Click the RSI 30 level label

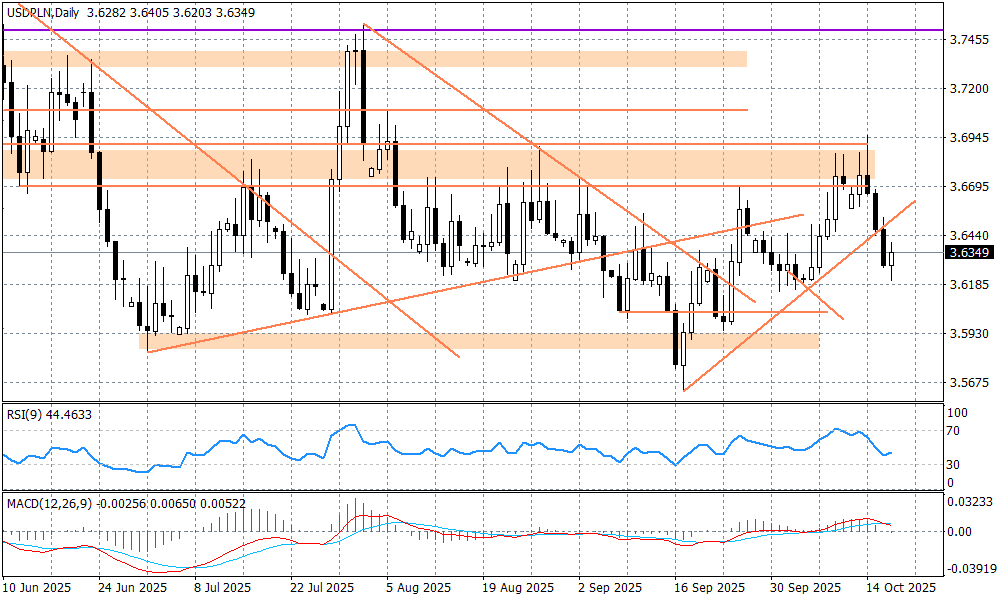pos(953,465)
